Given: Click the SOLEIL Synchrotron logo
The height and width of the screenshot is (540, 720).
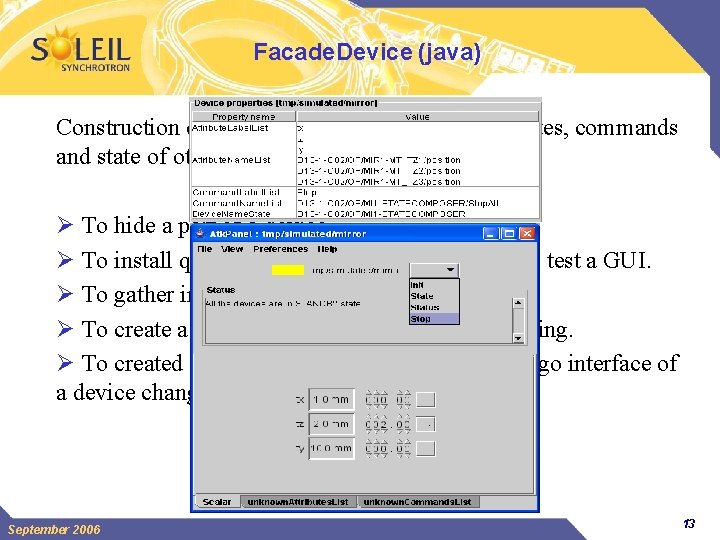Looking at the screenshot, I should [81, 50].
